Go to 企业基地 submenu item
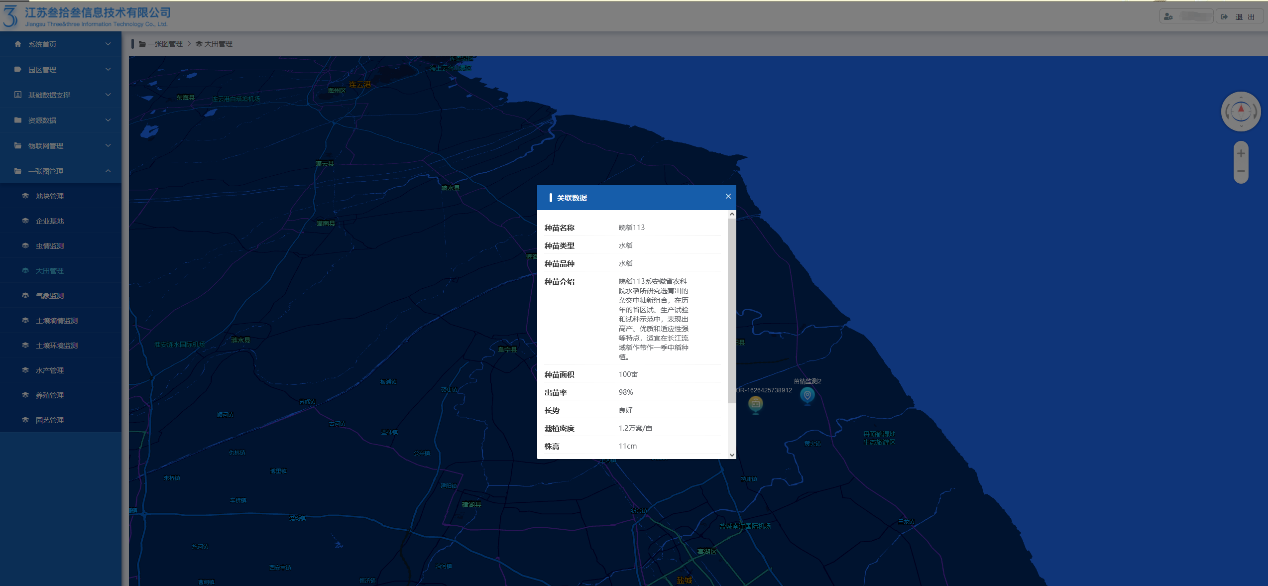Image resolution: width=1268 pixels, height=586 pixels. pos(50,221)
